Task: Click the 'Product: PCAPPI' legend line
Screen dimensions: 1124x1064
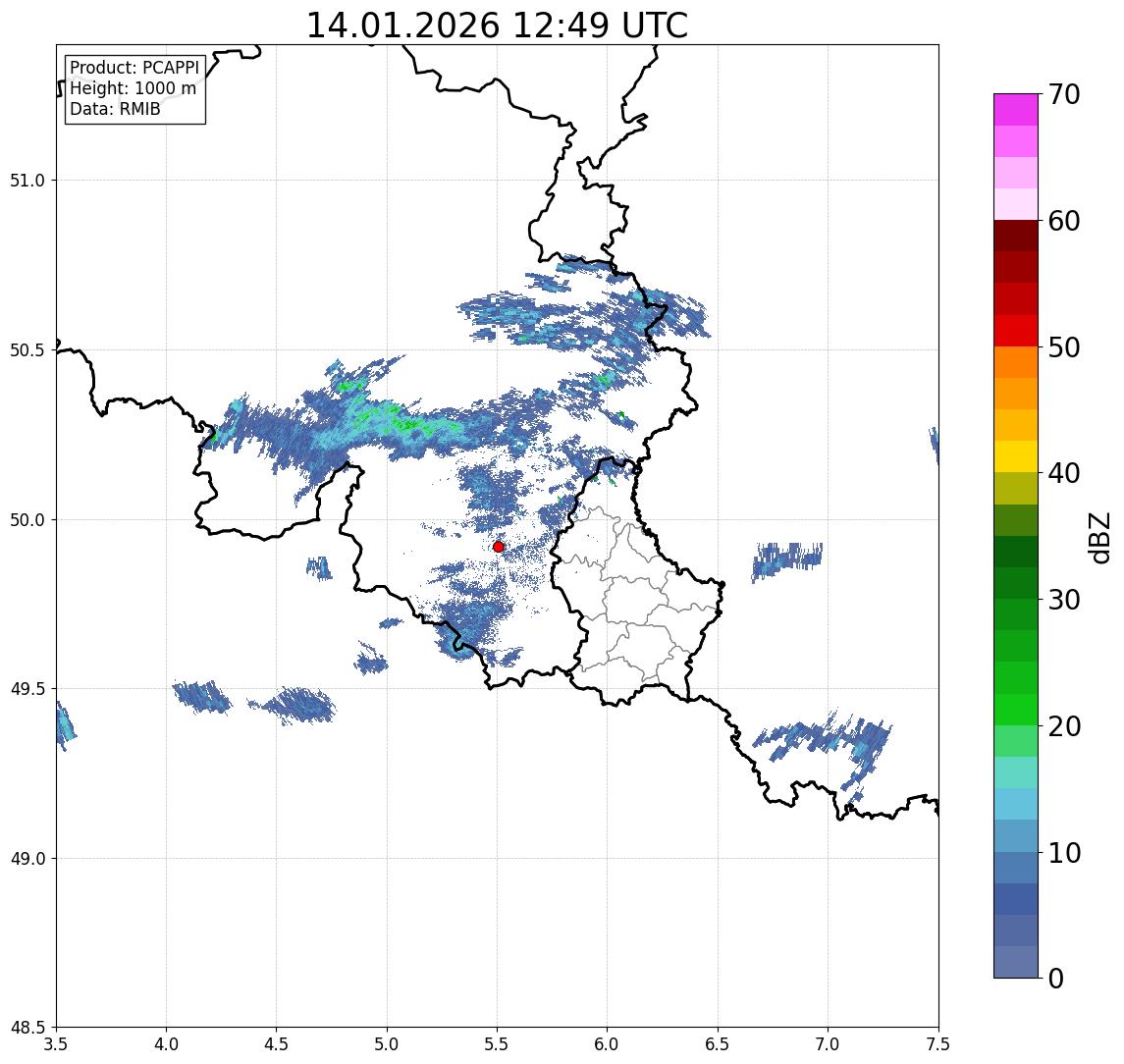Action: point(134,68)
